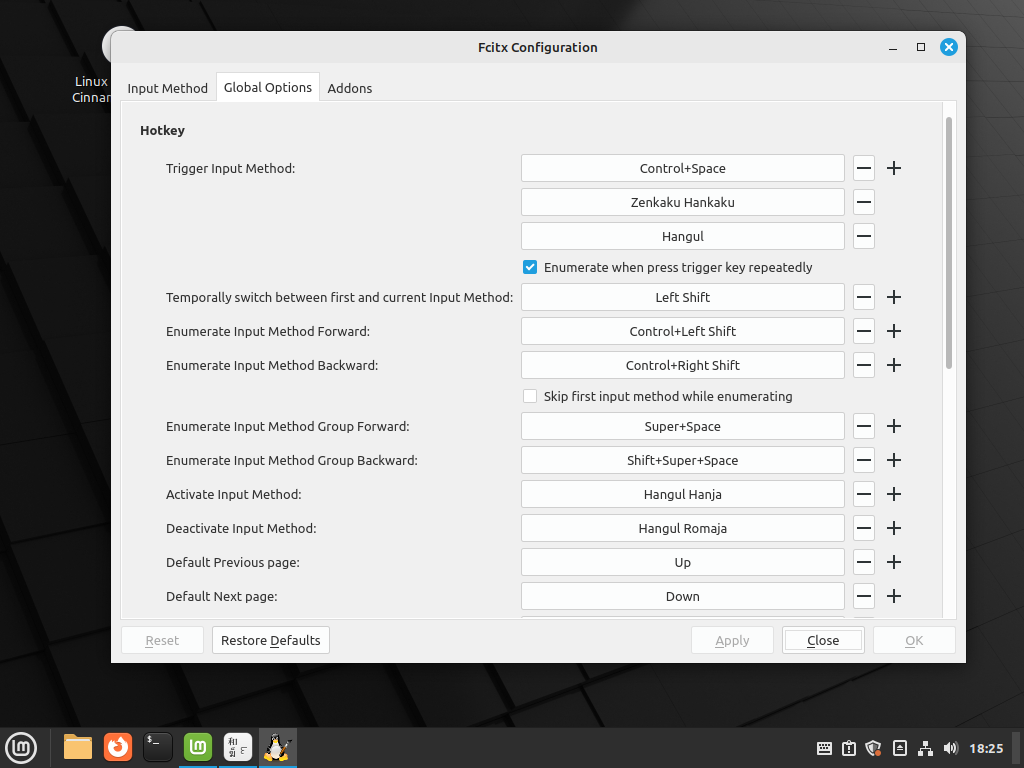
Task: Click the plus icon next to Trigger Input Method
Action: click(x=894, y=168)
